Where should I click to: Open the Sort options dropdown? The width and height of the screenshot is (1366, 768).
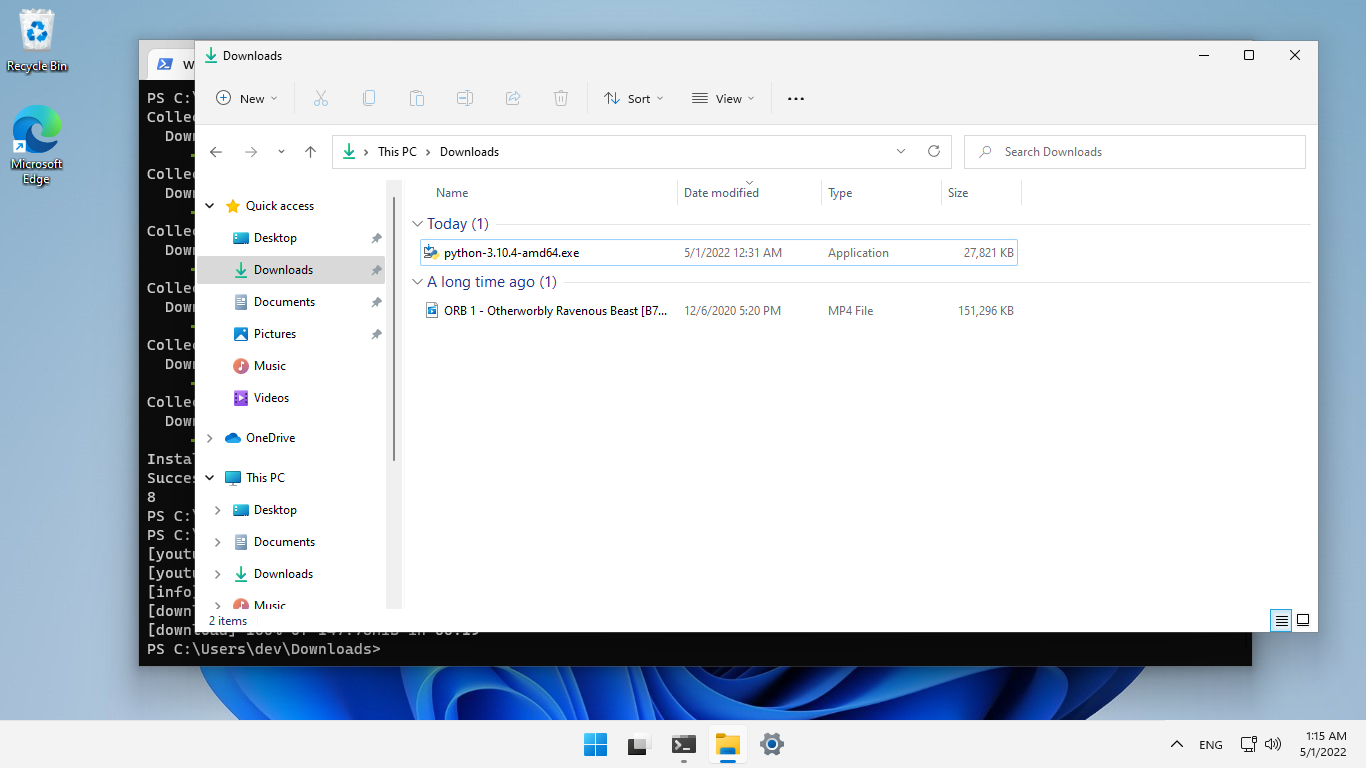click(x=634, y=98)
